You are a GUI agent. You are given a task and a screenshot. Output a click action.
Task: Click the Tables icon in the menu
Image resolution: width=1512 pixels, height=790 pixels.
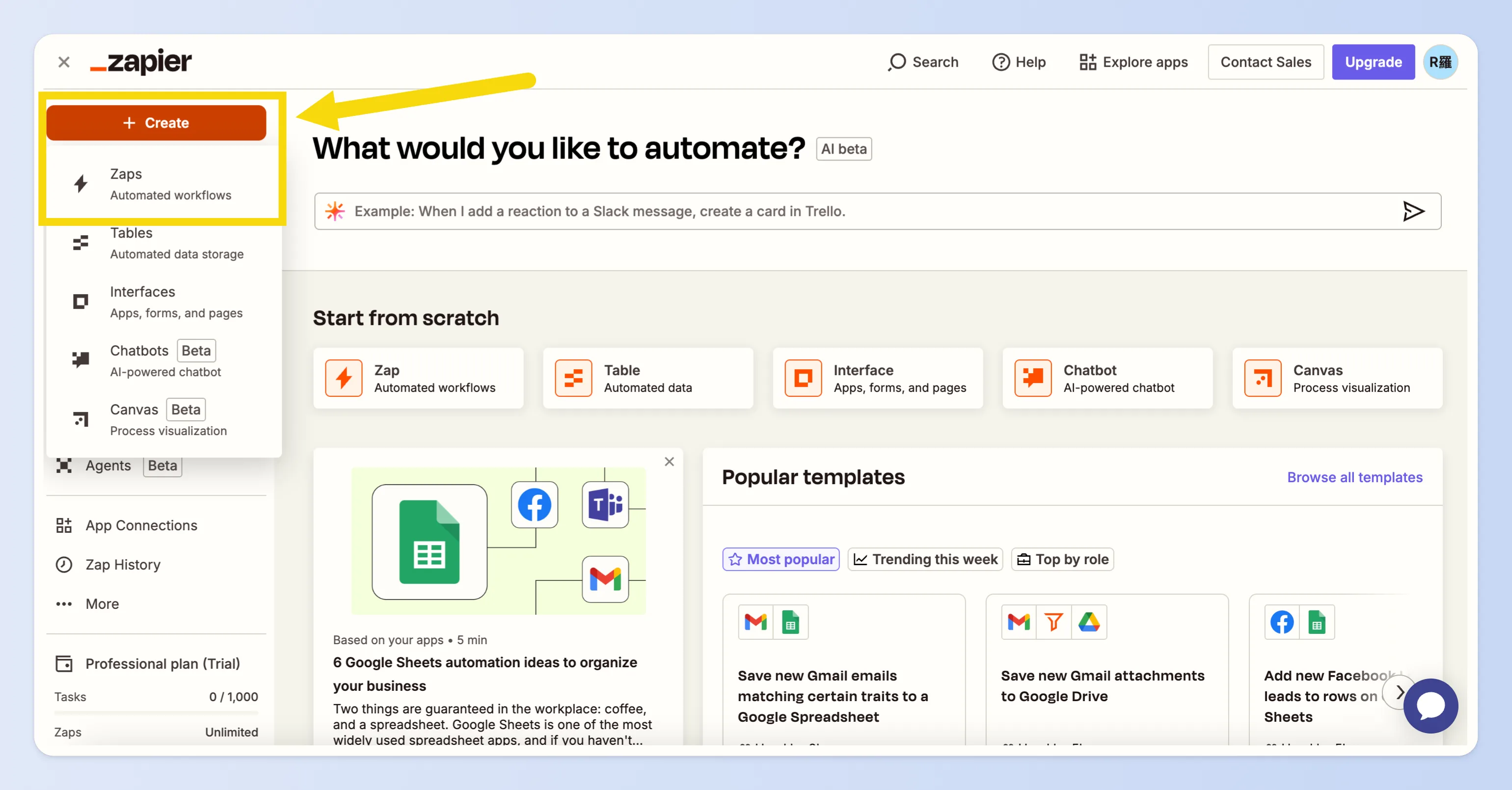click(81, 243)
